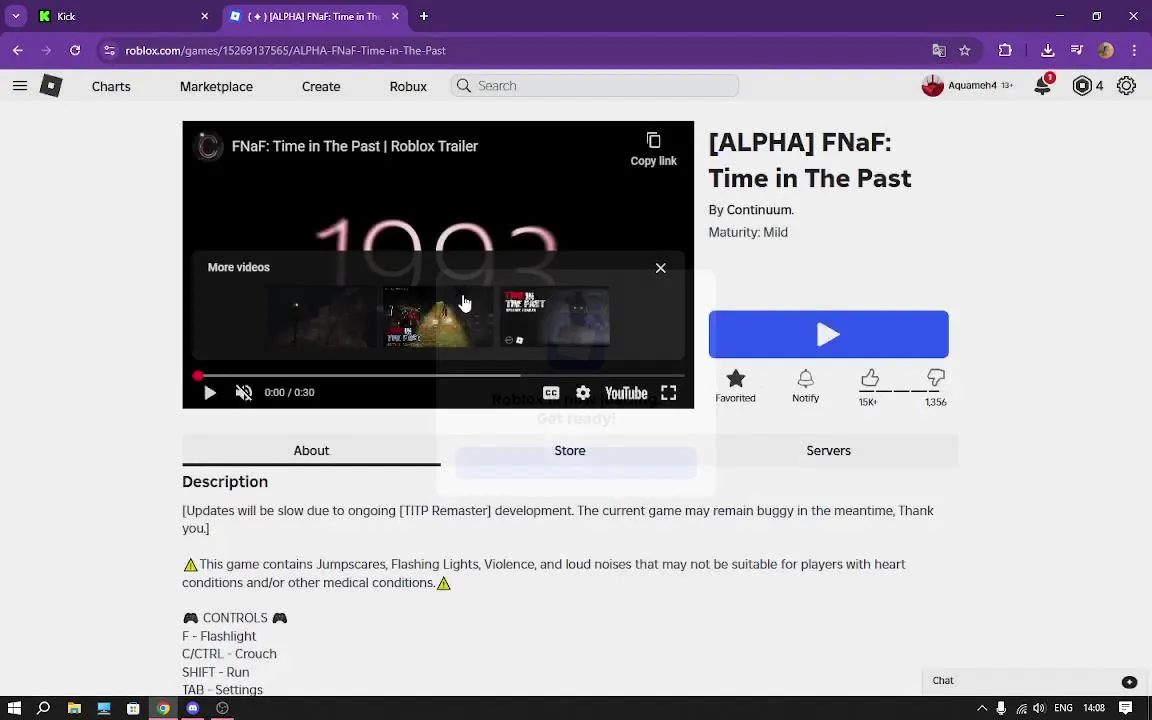Expand the Roblox Chat panel
Image resolution: width=1152 pixels, height=720 pixels.
tap(1036, 681)
